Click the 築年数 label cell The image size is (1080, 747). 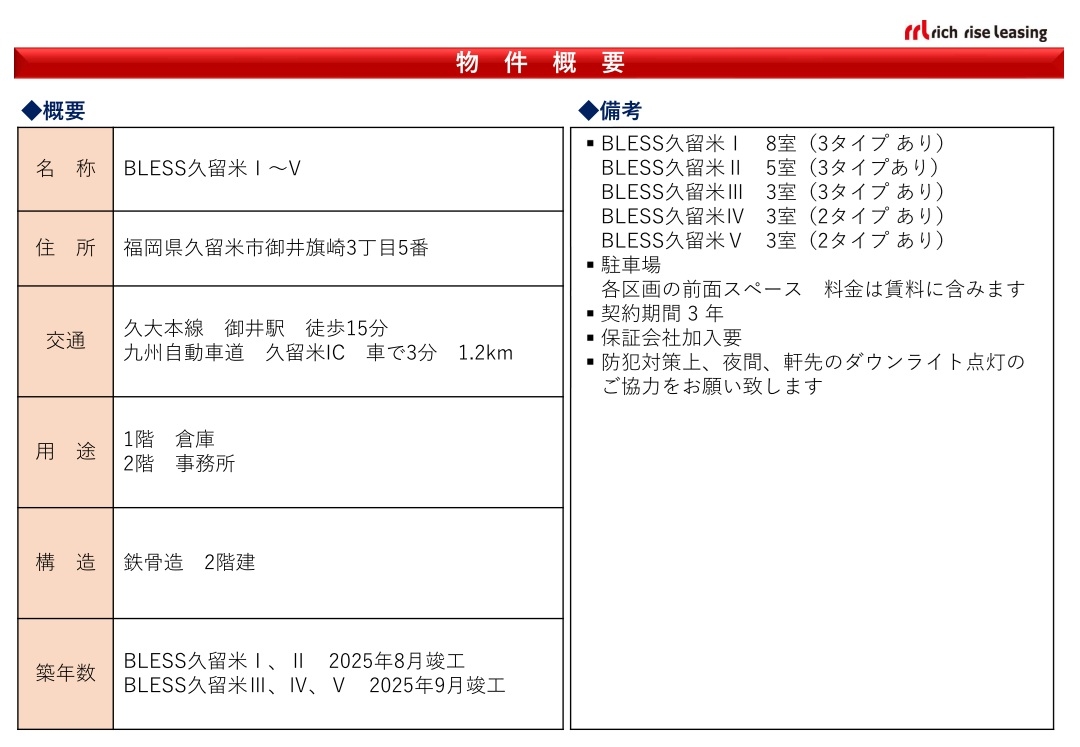66,674
